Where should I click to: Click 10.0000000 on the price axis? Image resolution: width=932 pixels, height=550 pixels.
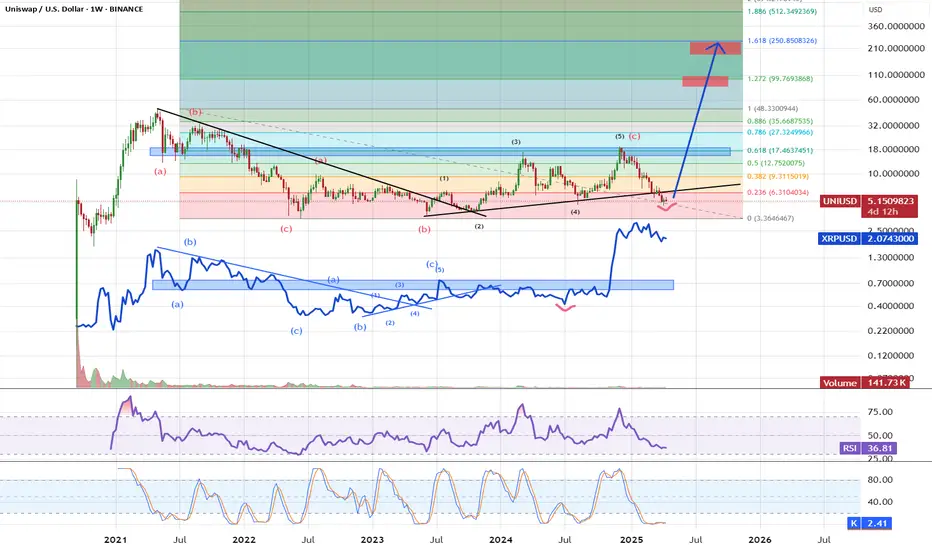coord(893,174)
